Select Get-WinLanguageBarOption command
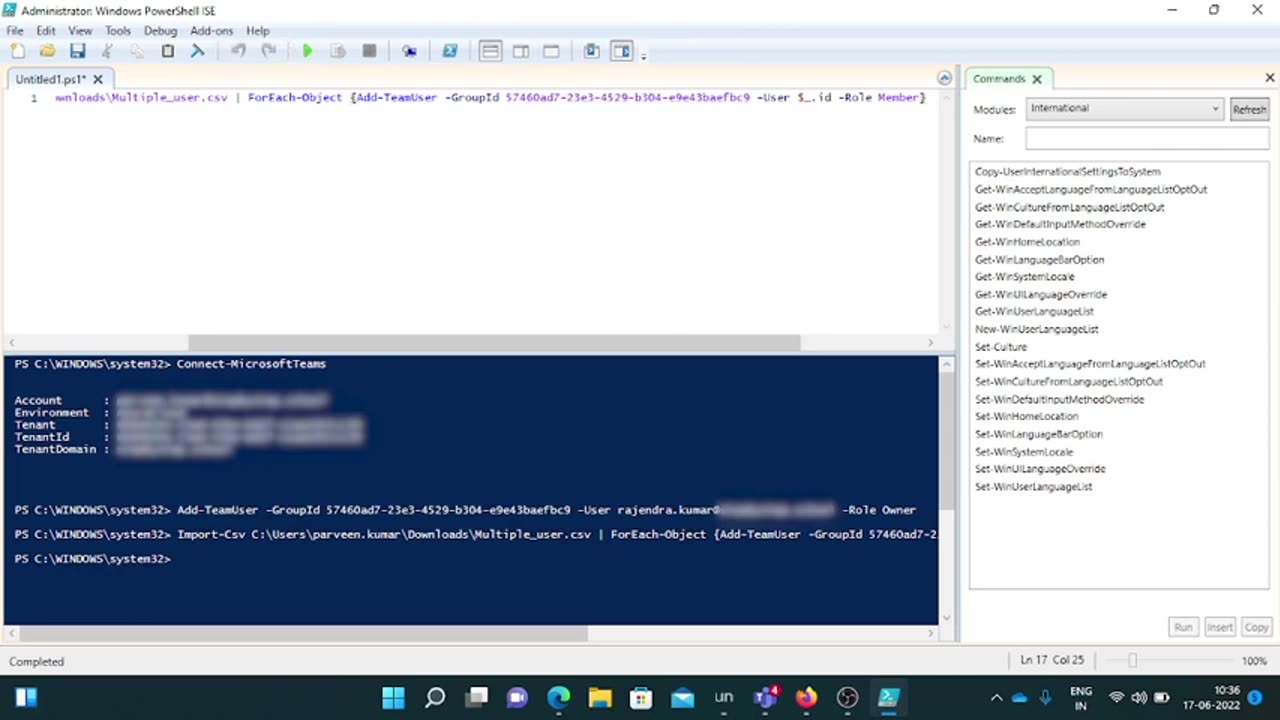 1039,260
